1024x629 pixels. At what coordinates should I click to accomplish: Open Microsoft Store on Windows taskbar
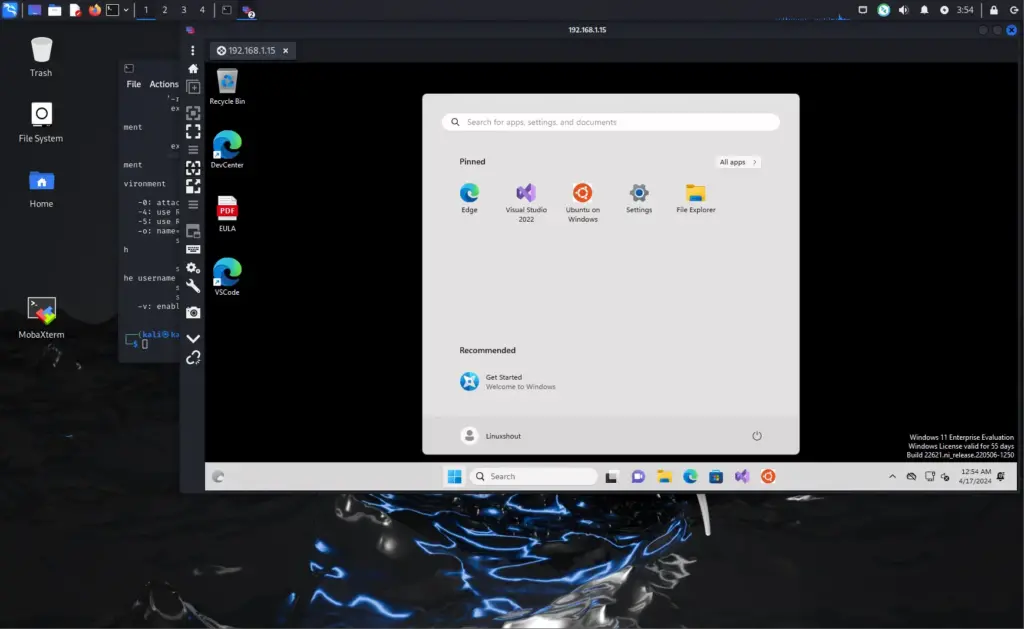click(716, 477)
